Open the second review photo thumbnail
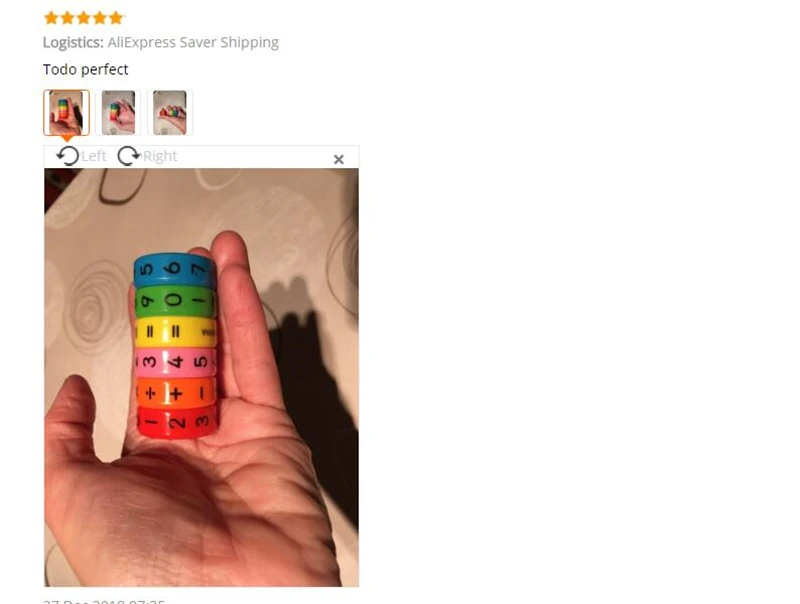The image size is (800, 604). (118, 113)
